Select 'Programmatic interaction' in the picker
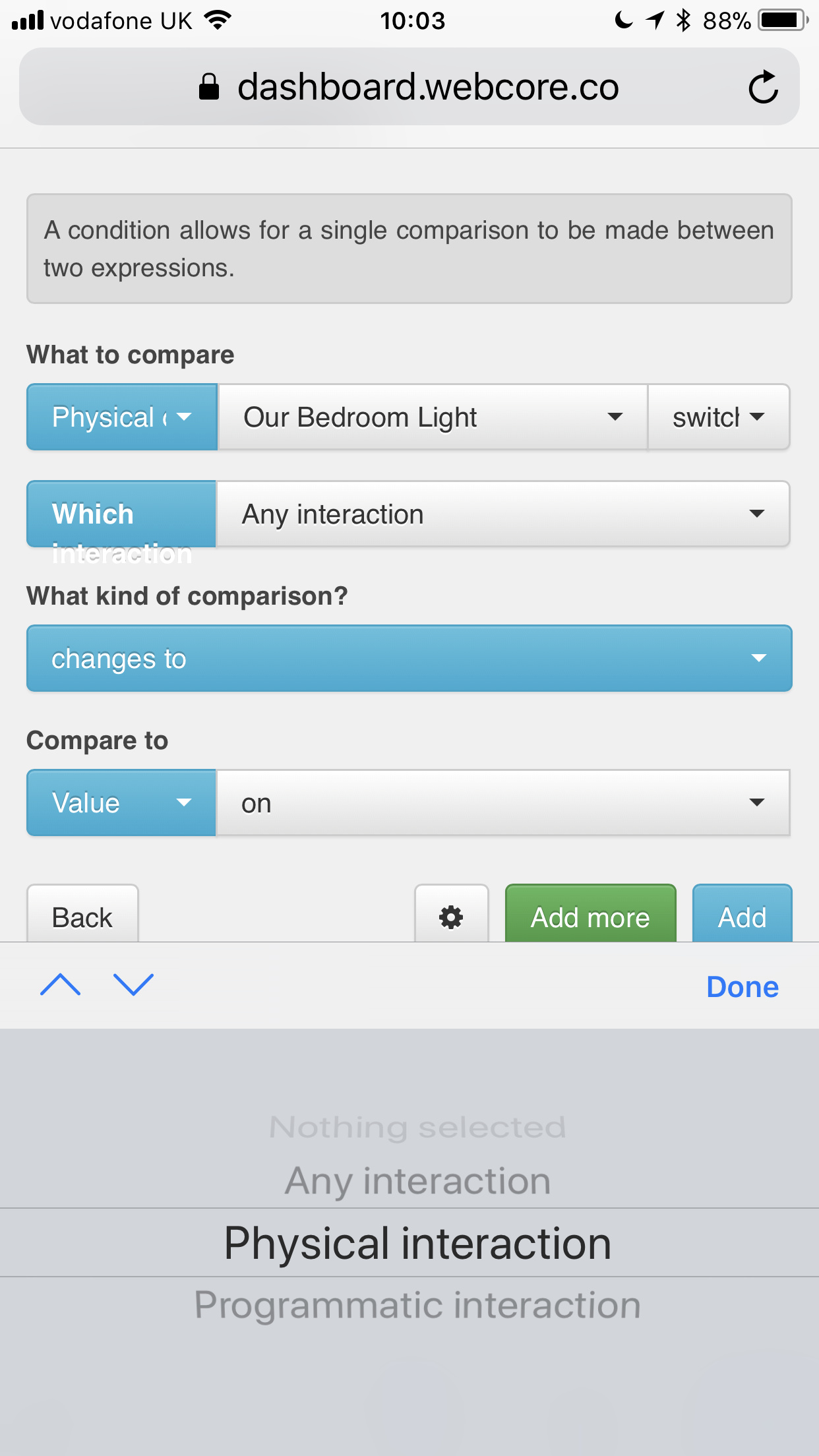This screenshot has width=819, height=1456. click(x=417, y=1305)
